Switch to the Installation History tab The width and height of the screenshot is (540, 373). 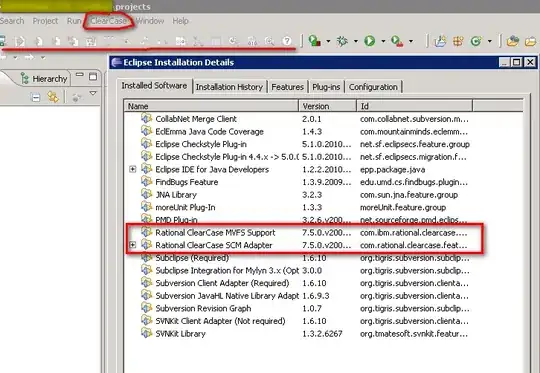(229, 87)
